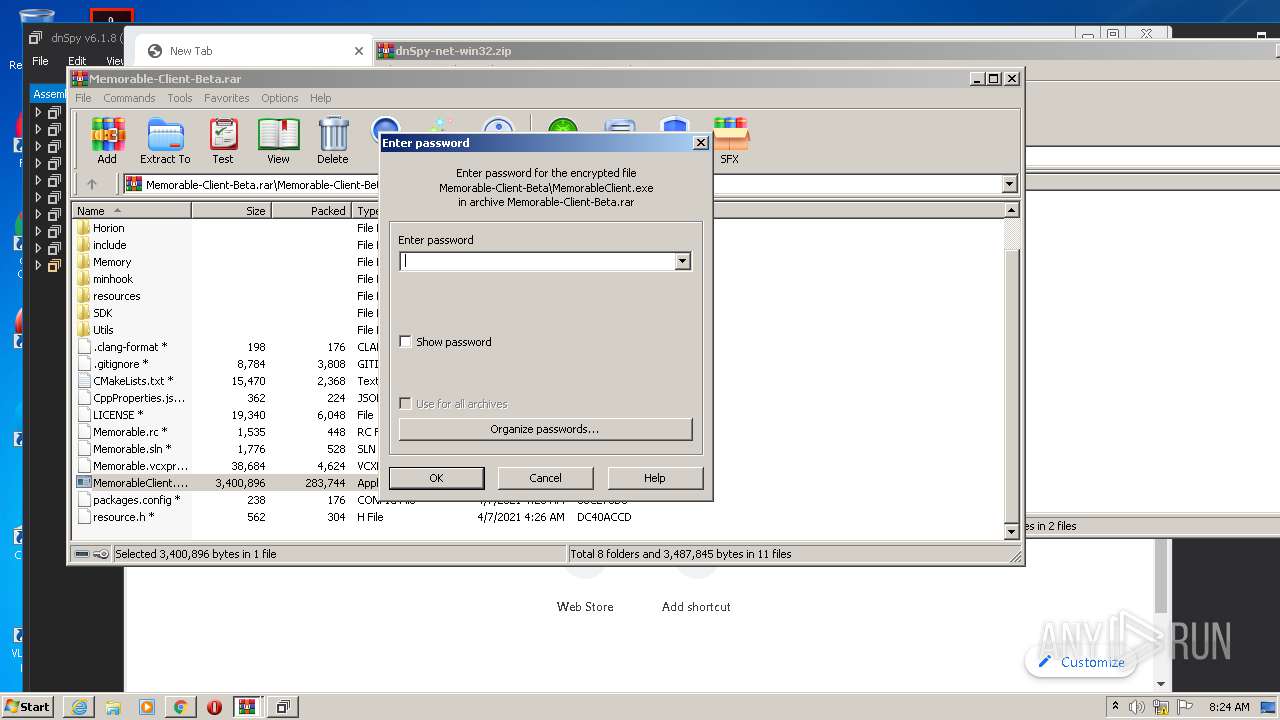The height and width of the screenshot is (720, 1280).
Task: Click the Packed column header
Action: 311,211
